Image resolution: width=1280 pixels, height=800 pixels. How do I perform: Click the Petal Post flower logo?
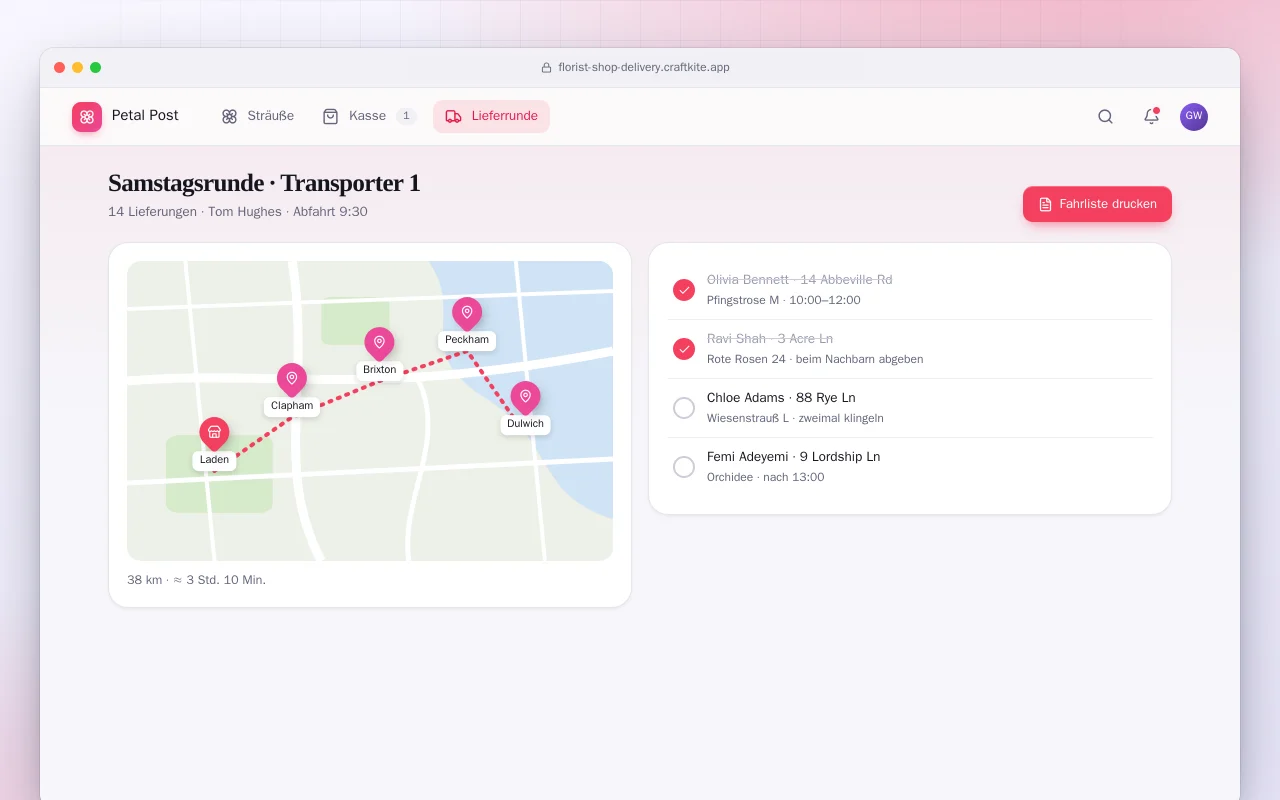[x=87, y=117]
